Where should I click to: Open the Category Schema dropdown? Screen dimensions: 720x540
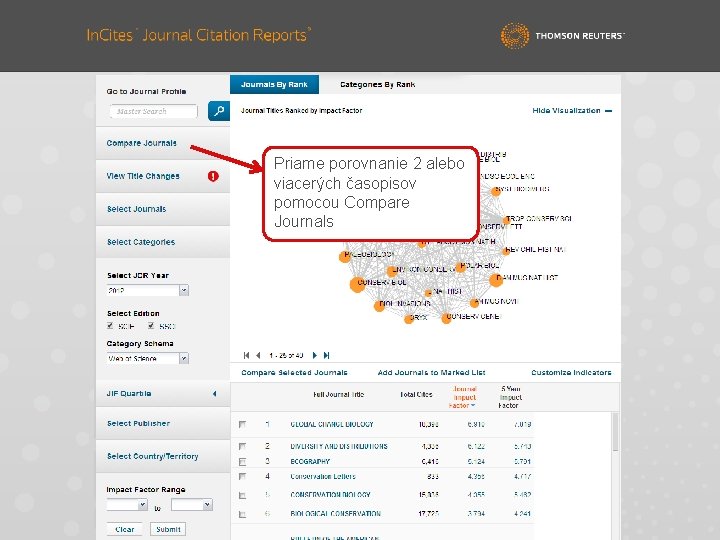click(x=184, y=358)
